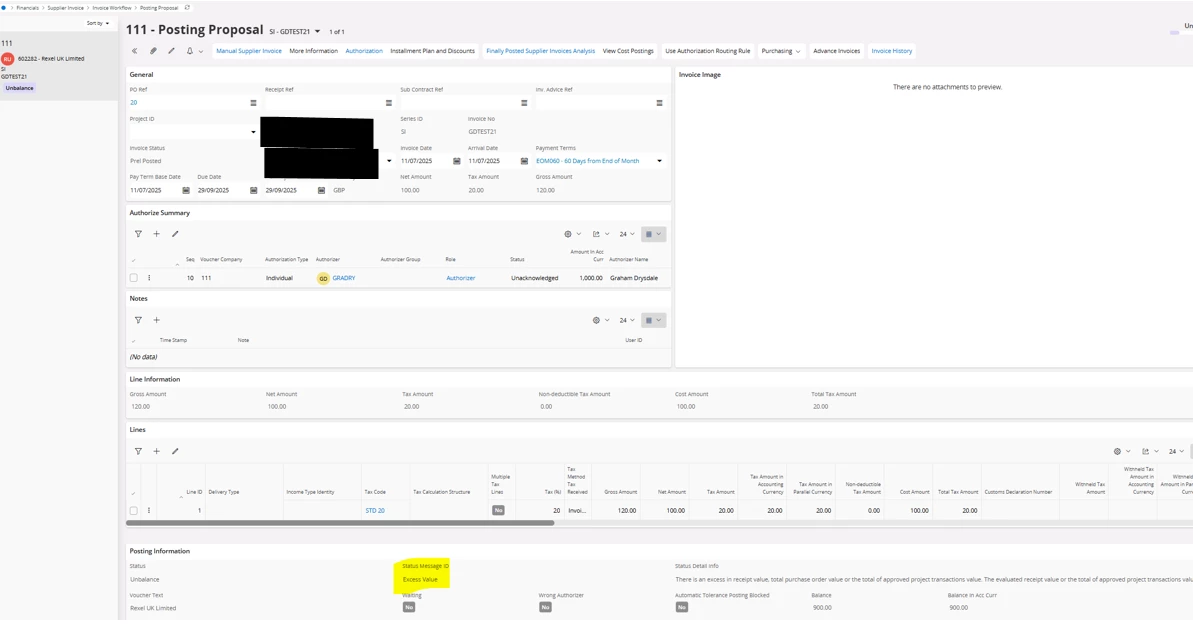Open More Information command
1193x627 pixels.
313,51
